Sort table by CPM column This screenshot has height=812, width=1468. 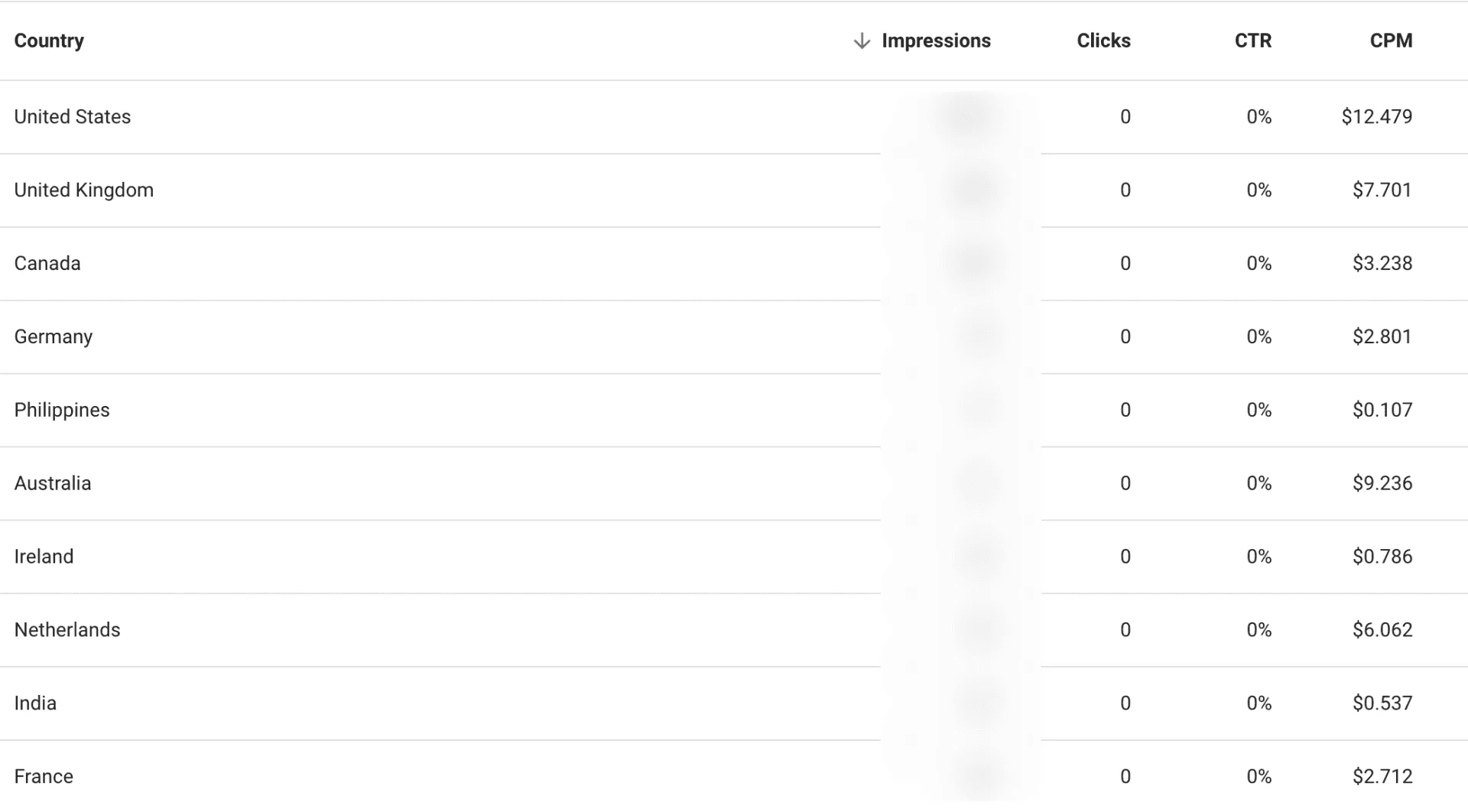point(1391,41)
